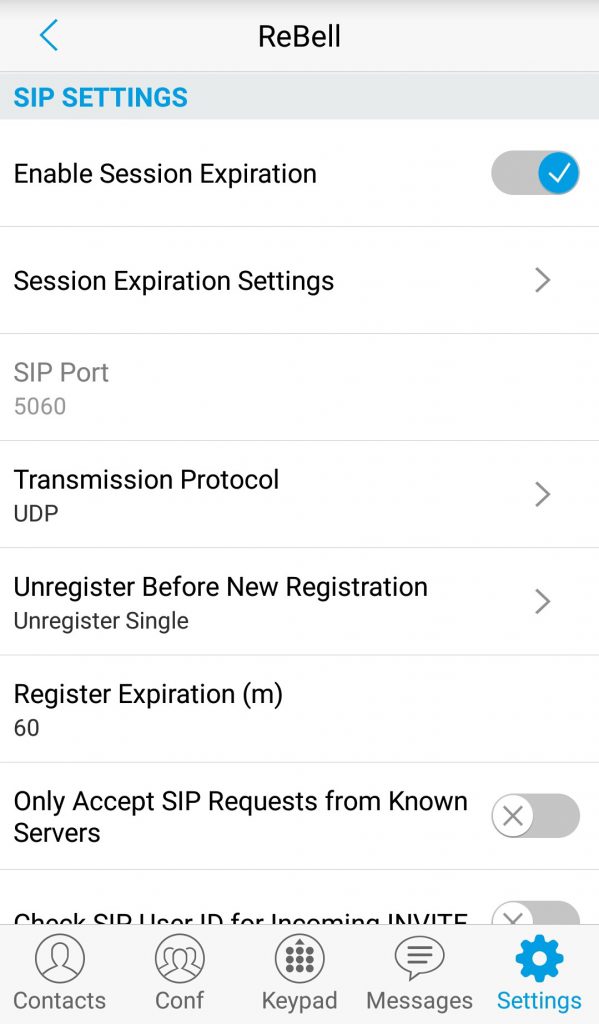Viewport: 599px width, 1024px height.
Task: Tap the Unregister Single option text
Action: pos(101,621)
